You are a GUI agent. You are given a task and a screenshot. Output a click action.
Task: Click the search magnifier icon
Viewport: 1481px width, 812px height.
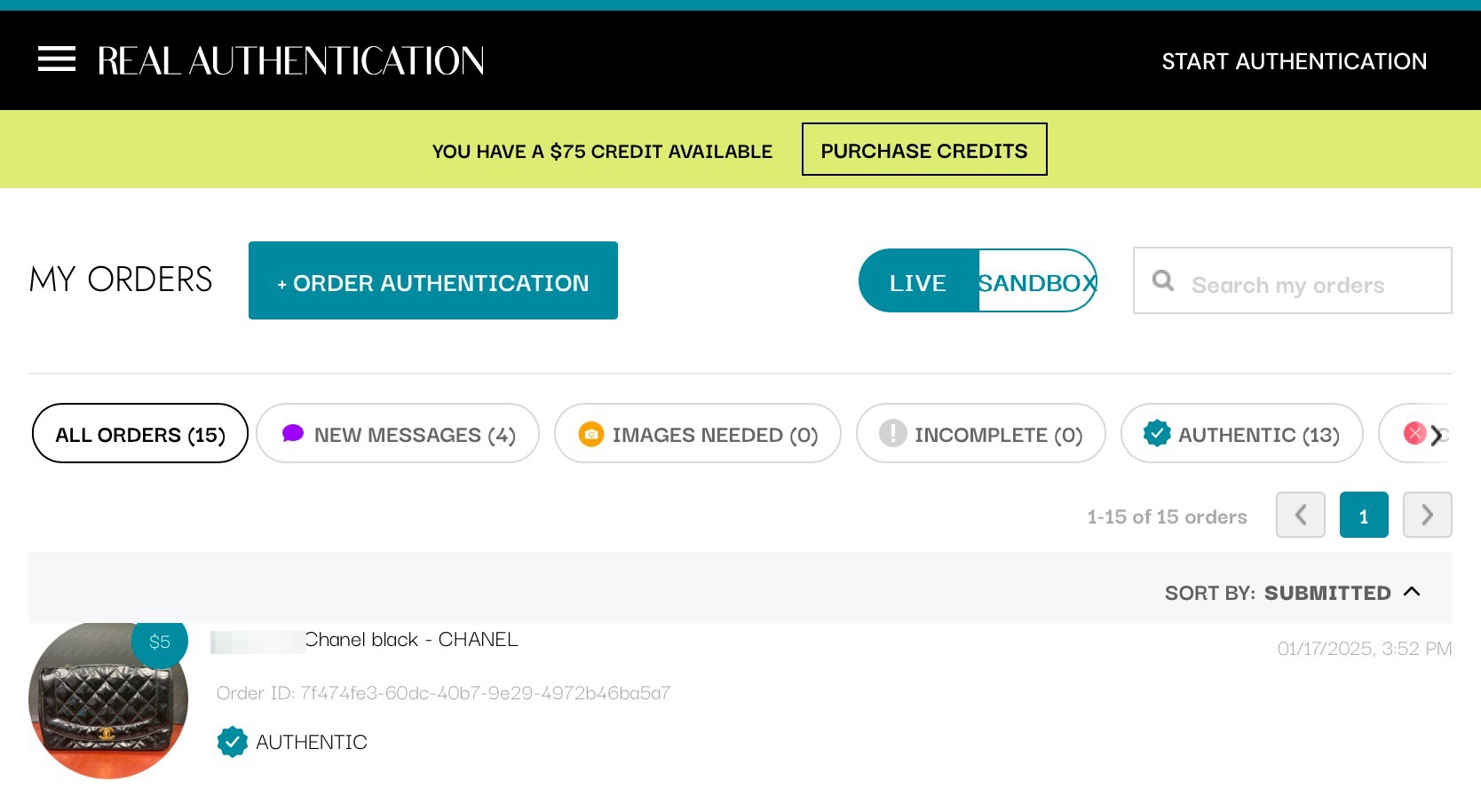coord(1163,281)
